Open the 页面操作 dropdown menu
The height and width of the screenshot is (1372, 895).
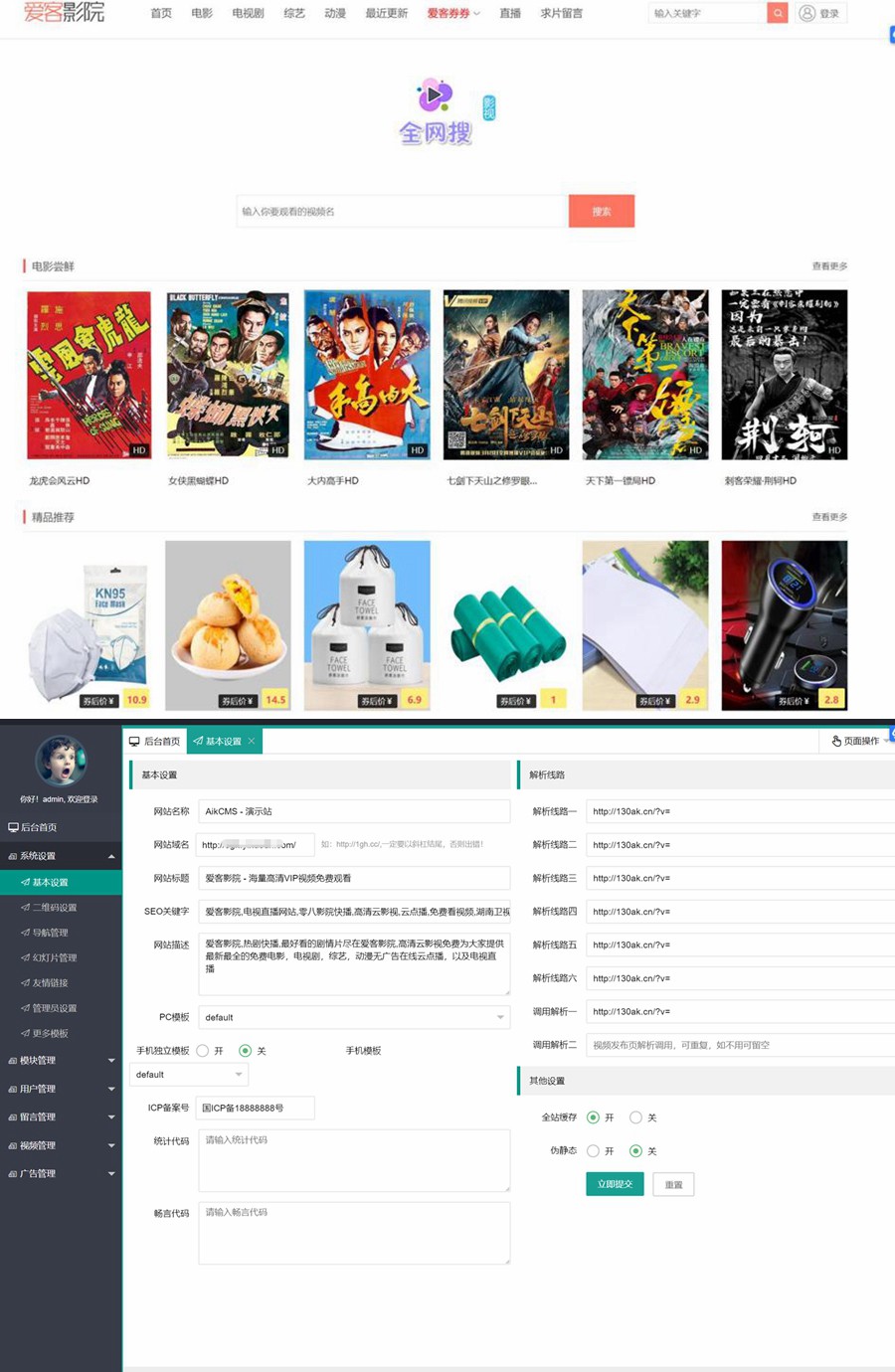coord(858,741)
